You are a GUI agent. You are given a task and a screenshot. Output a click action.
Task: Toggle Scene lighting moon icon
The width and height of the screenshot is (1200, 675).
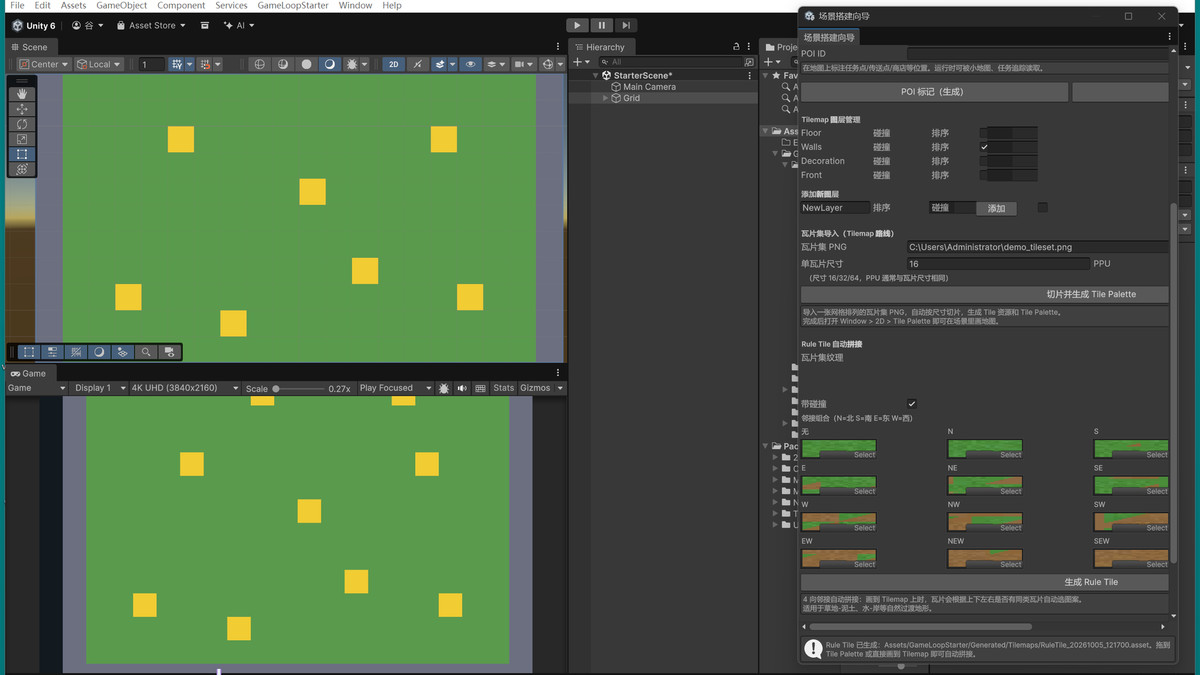pos(330,64)
